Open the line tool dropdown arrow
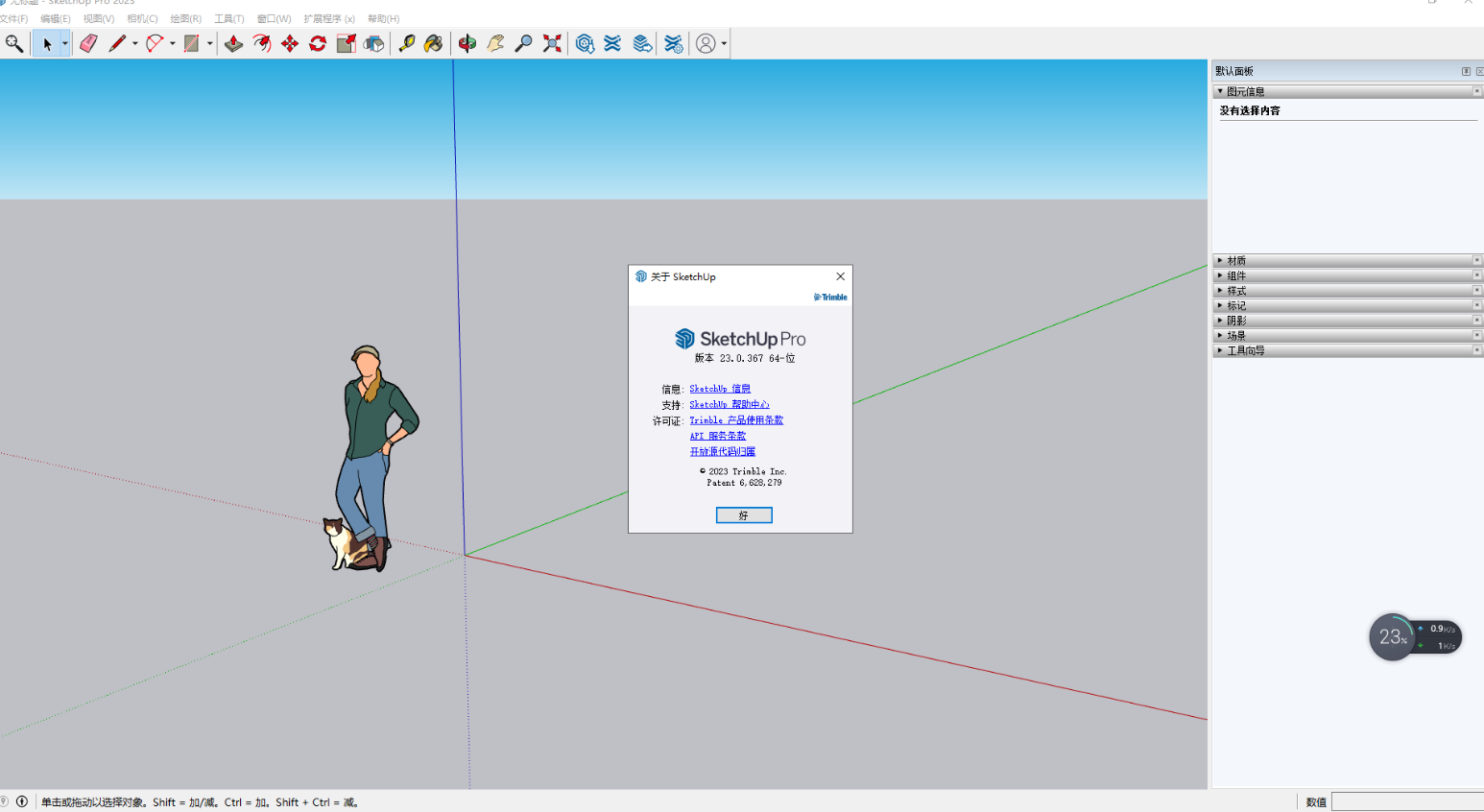Screen dimensions: 1484x812 134,43
